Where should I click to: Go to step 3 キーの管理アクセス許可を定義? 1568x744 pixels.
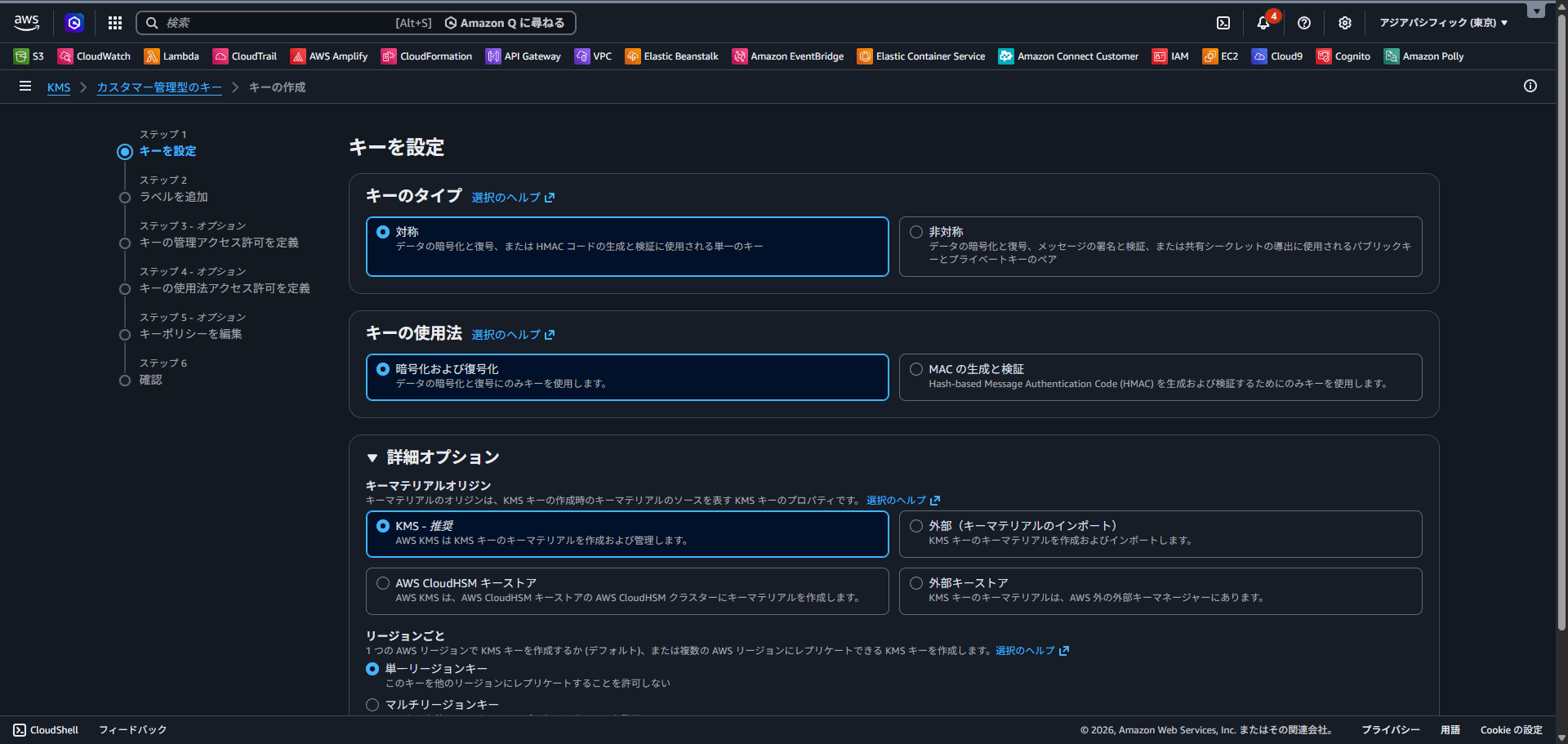point(219,243)
